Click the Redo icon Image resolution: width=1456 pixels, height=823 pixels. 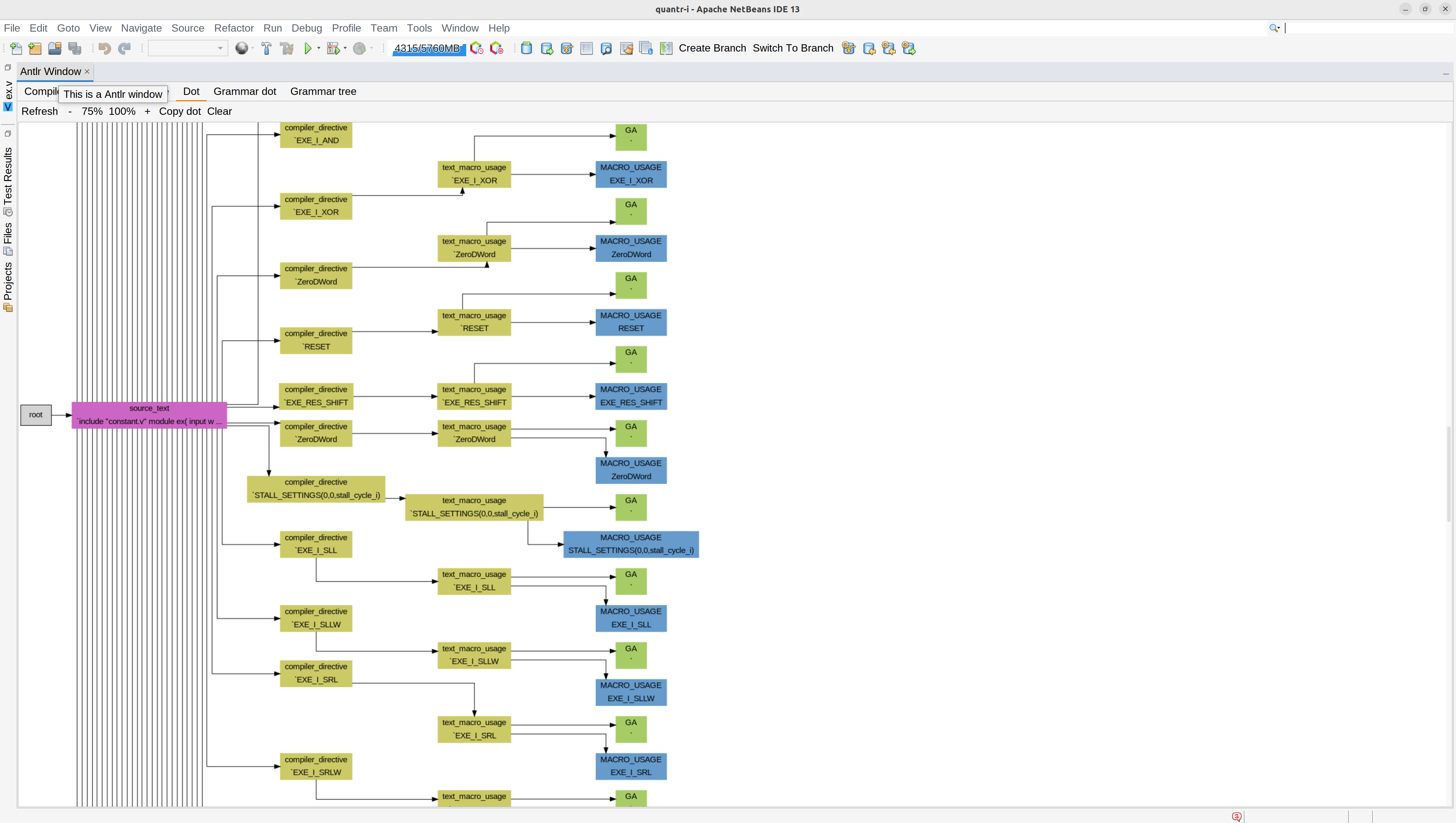tap(125, 49)
